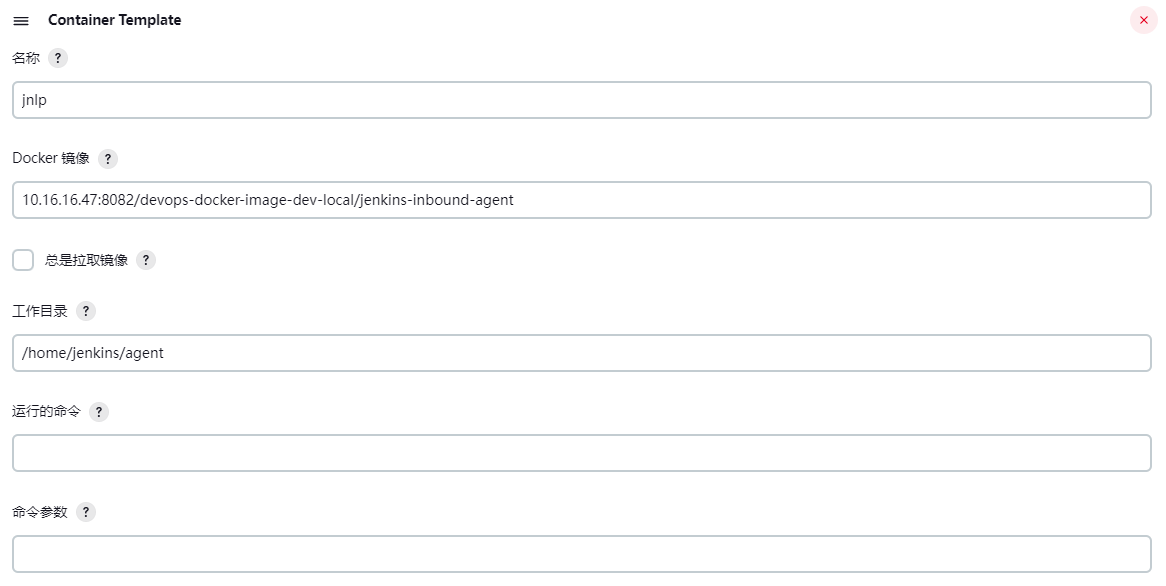Enable the 总是拉取镜像 checkbox
The width and height of the screenshot is (1166, 586).
click(x=23, y=260)
